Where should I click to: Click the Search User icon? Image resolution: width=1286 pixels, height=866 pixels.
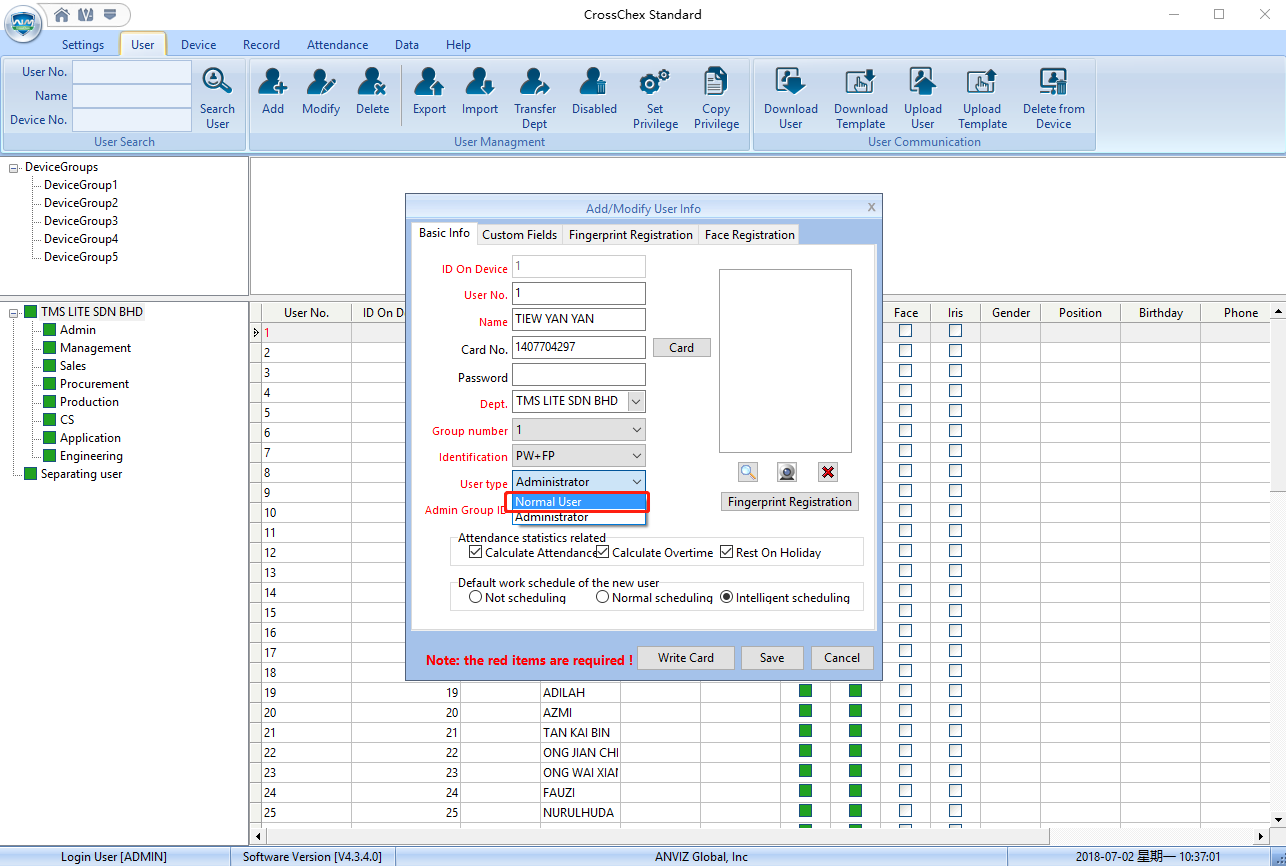pyautogui.click(x=217, y=94)
